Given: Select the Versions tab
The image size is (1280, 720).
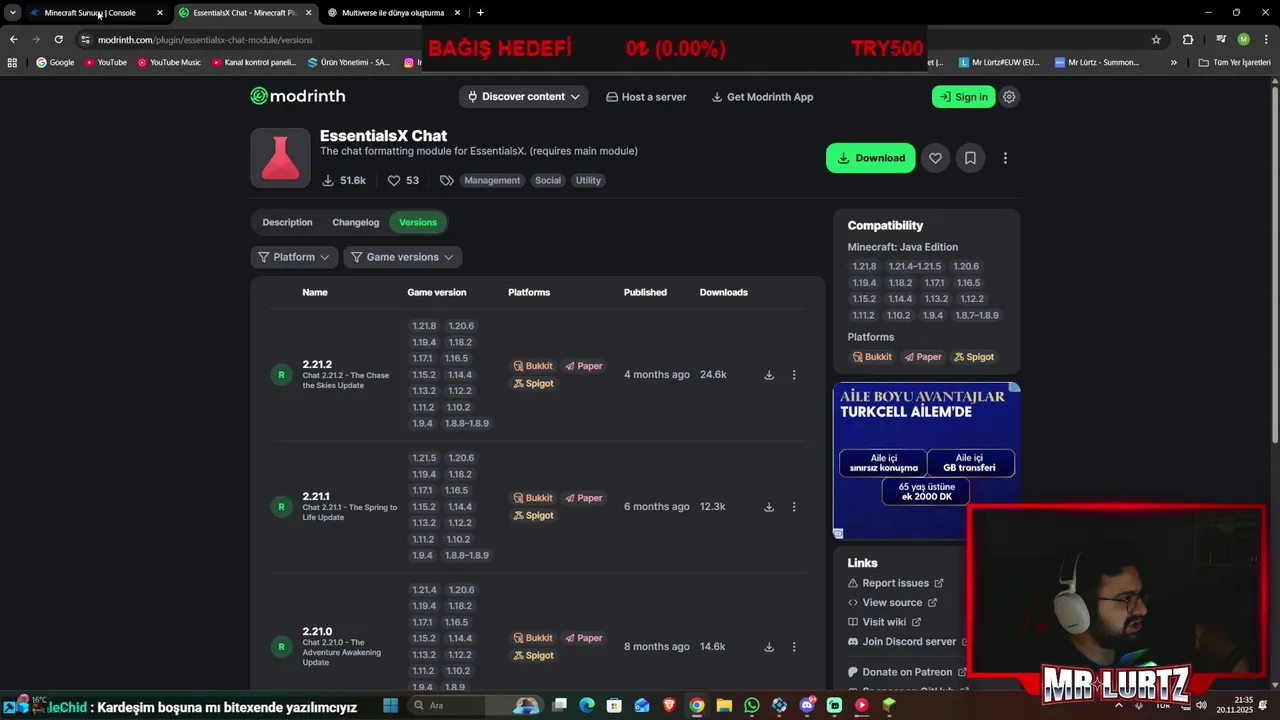Looking at the screenshot, I should click(418, 222).
